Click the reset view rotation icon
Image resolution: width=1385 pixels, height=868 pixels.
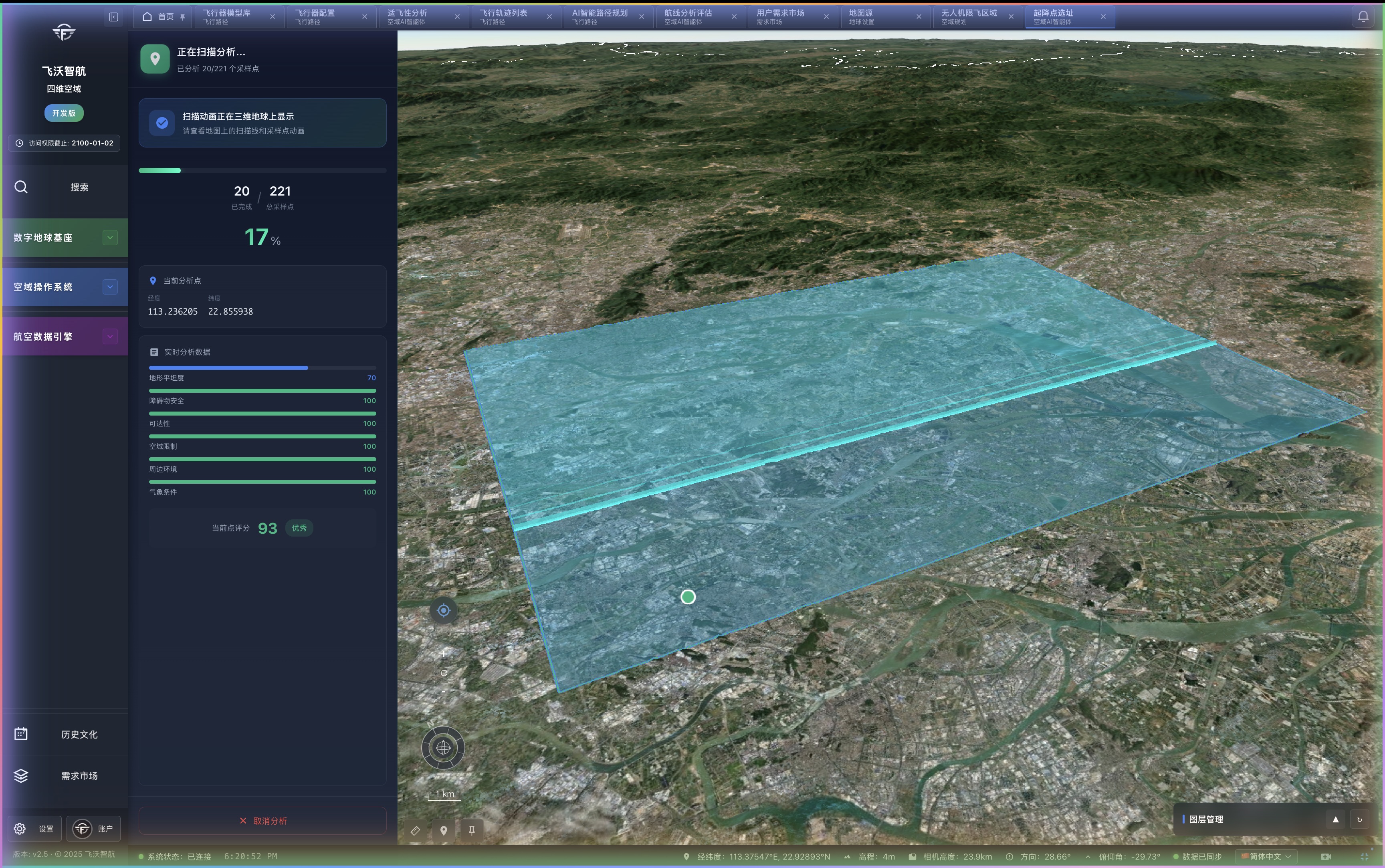point(444,673)
